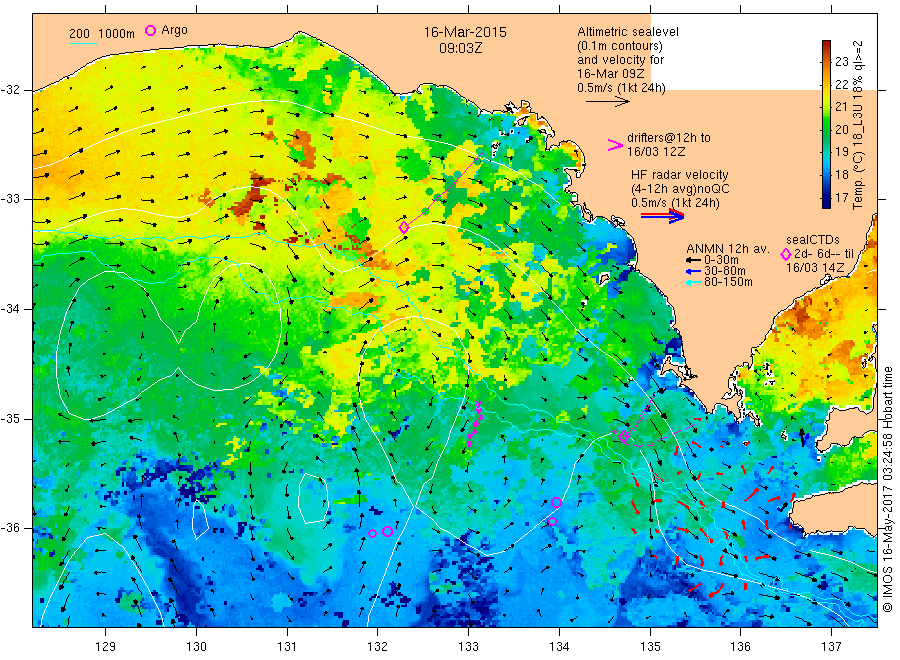Click the 130 longitude axis label
Image resolution: width=900 pixels, height=660 pixels.
pos(196,647)
